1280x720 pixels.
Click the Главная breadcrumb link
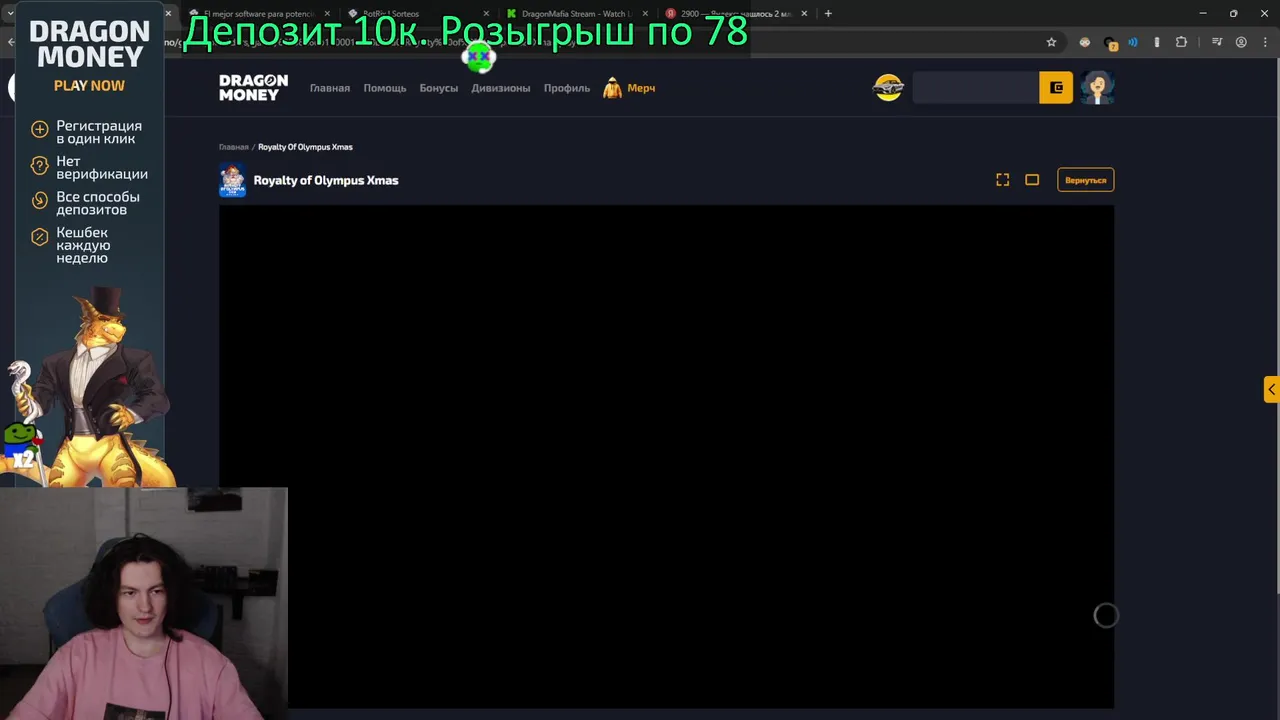[x=233, y=147]
